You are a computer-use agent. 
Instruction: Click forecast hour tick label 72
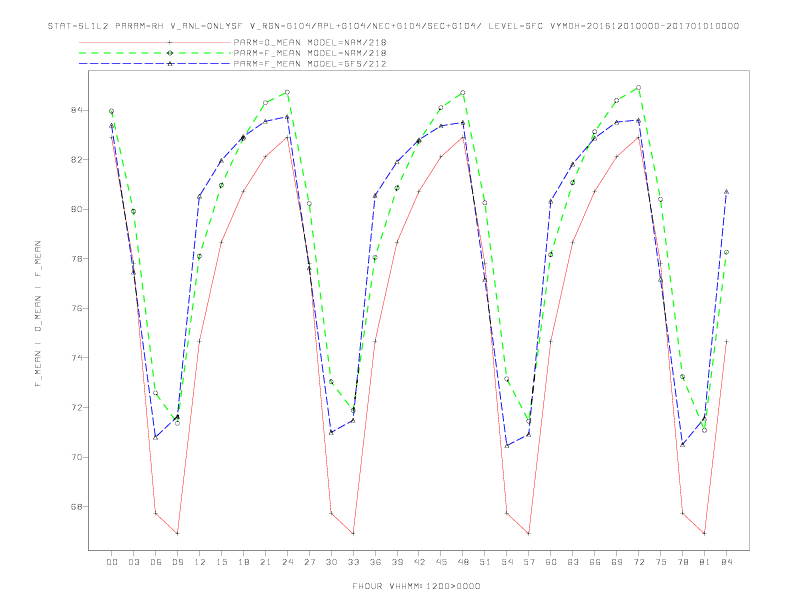click(639, 562)
